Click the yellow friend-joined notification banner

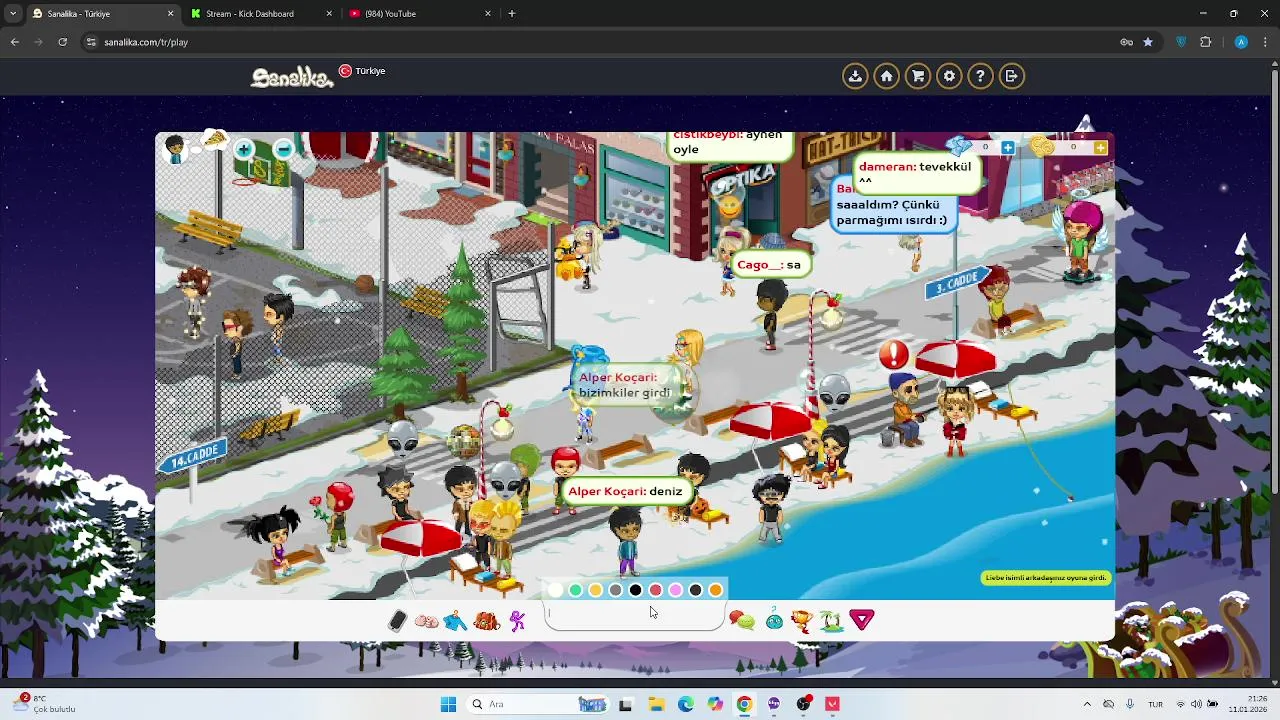(x=1046, y=578)
